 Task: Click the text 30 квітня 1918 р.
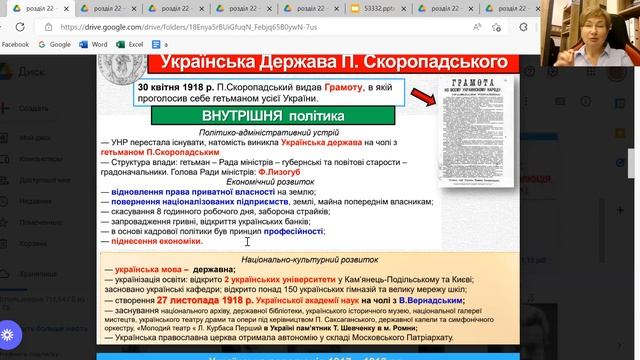pos(176,87)
